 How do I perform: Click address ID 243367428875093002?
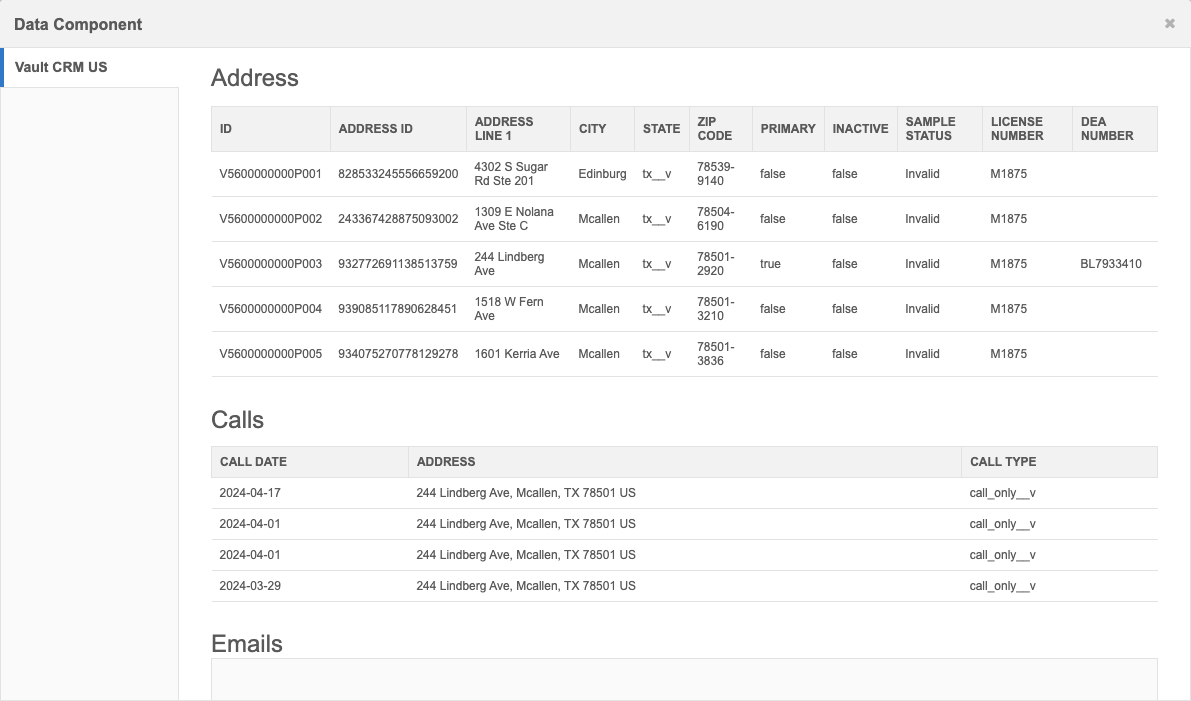pos(397,219)
